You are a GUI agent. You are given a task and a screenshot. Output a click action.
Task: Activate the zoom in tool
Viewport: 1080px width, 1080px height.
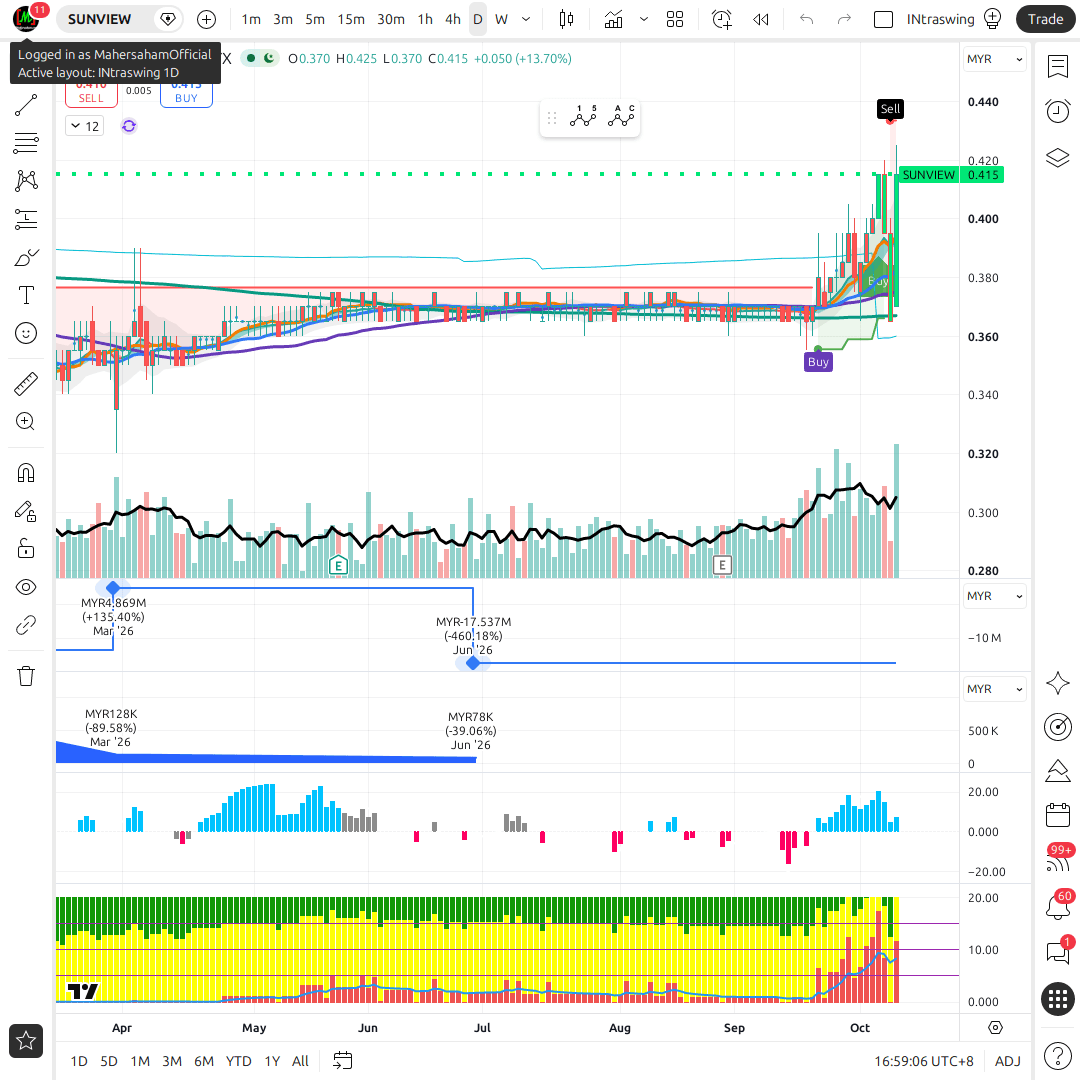click(25, 422)
